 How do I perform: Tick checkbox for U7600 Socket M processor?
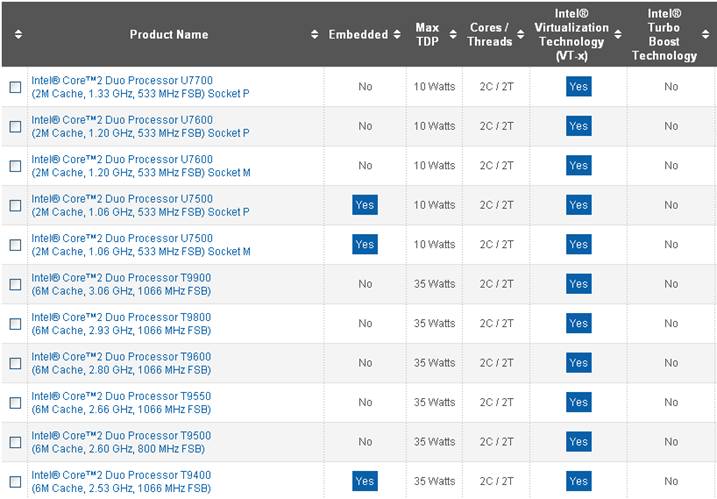point(15,166)
